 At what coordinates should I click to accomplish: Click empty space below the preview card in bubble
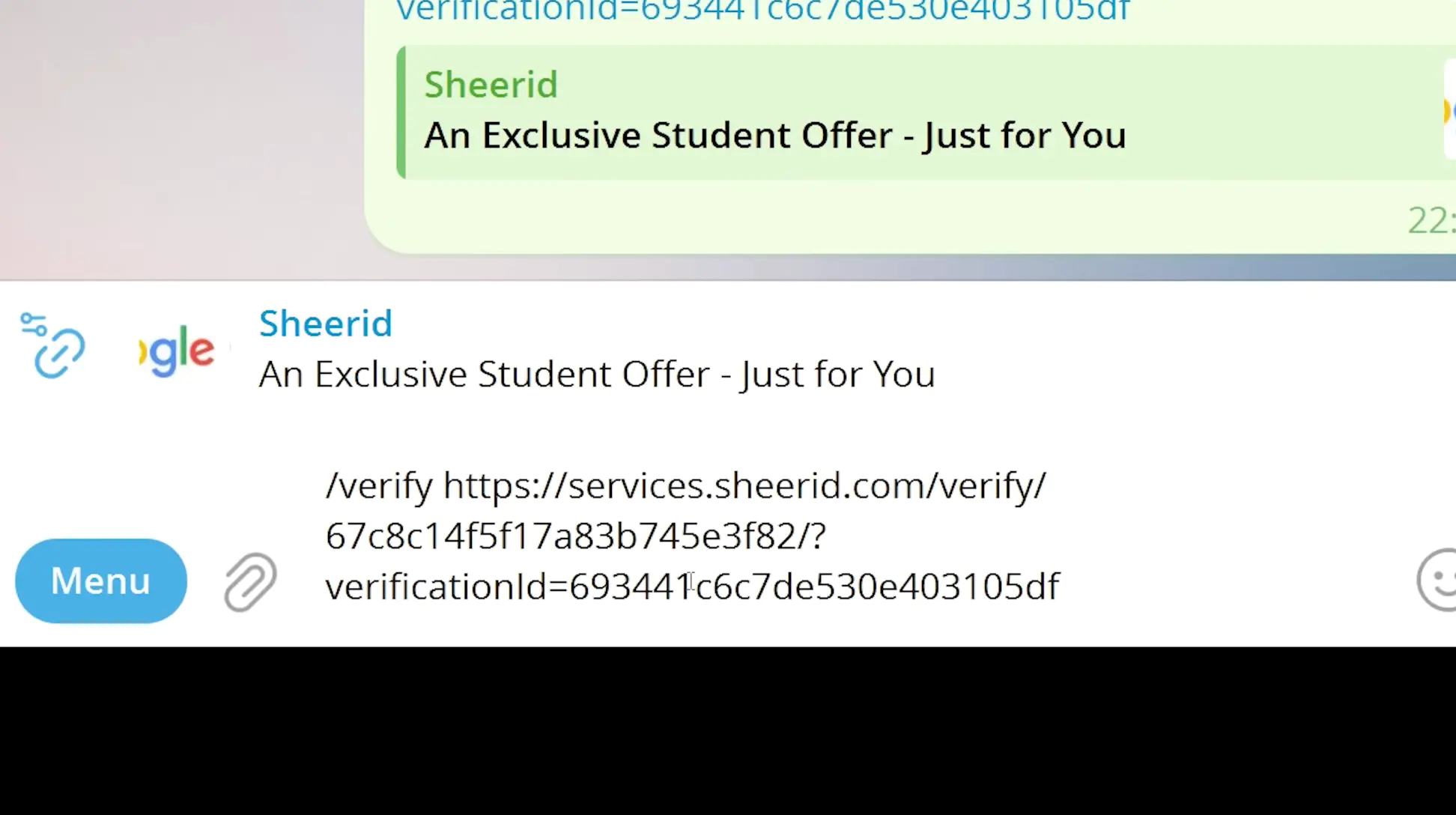click(x=824, y=217)
